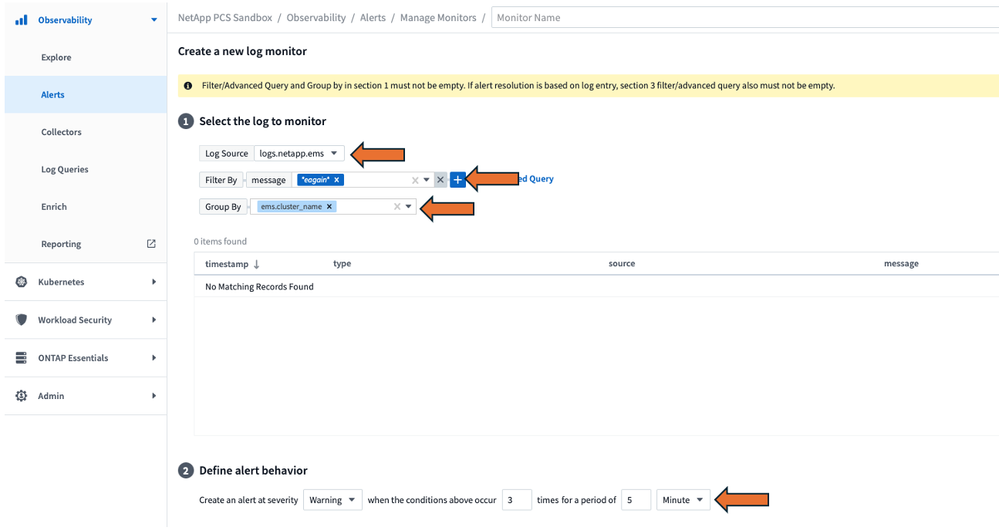Screen dimensions: 999x528
Task: Click the Admin gear icon
Action: click(x=21, y=396)
